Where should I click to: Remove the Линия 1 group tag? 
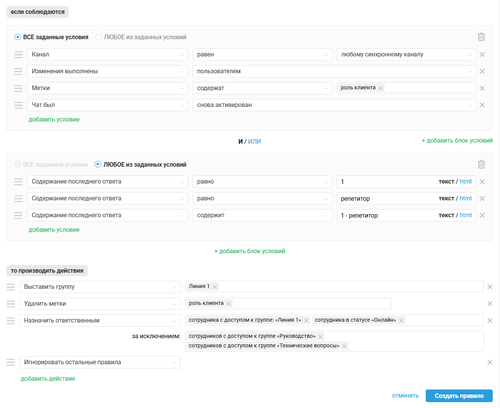pos(215,287)
